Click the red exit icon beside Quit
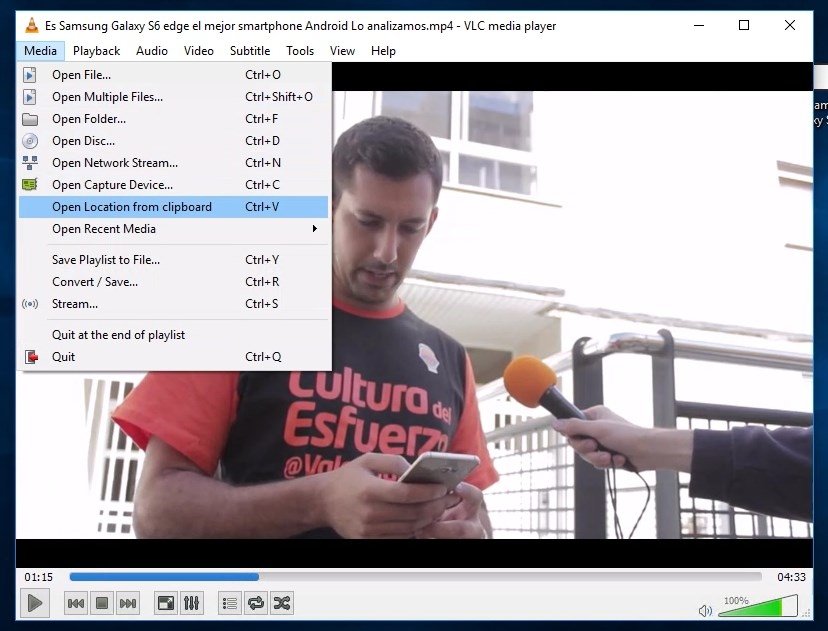Screen dimensions: 828x631 pos(31,357)
